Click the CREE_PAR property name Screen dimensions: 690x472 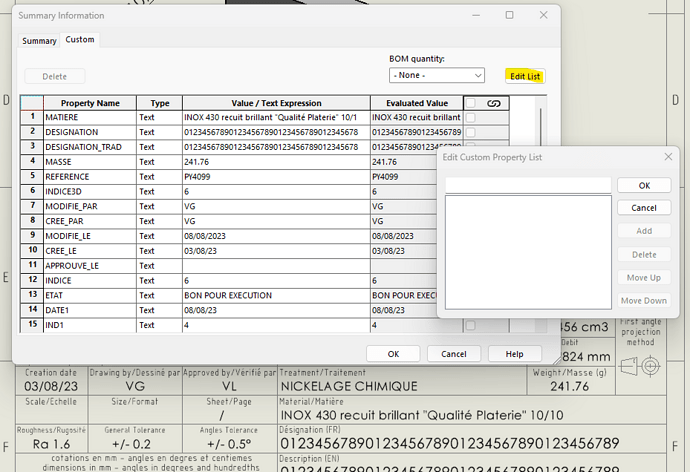point(90,221)
